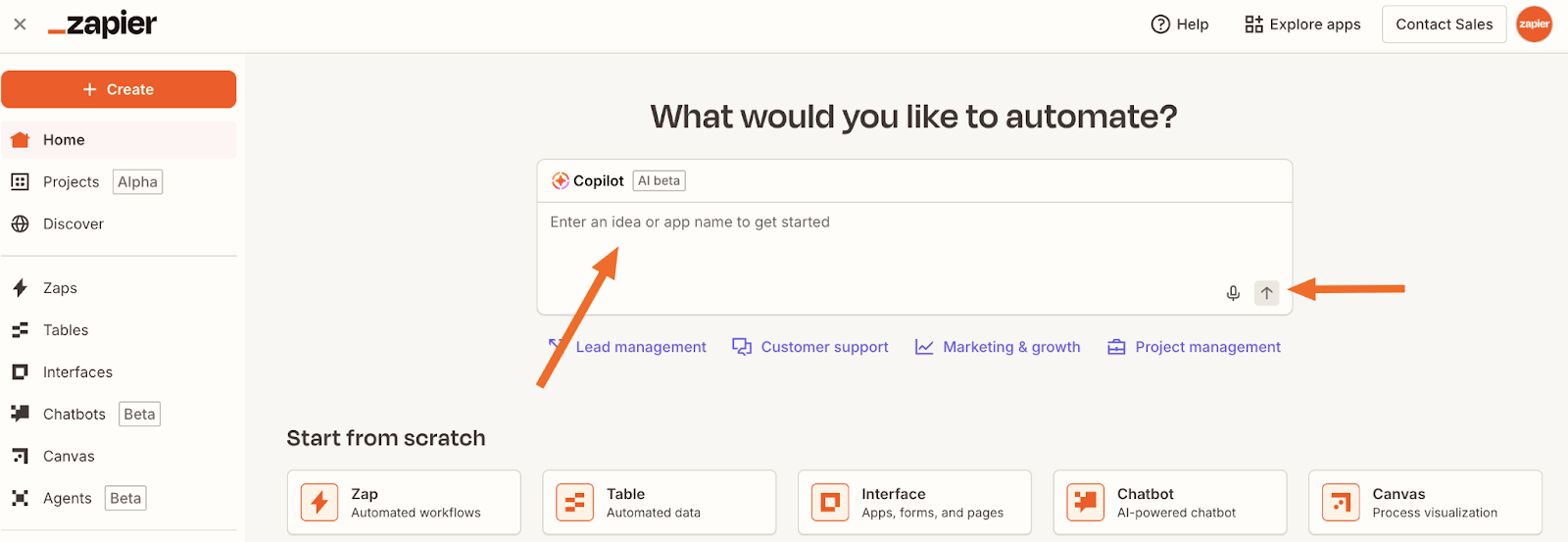Viewport: 1568px width, 542px height.
Task: Click the 'Start from scratch' heading
Action: click(x=386, y=438)
